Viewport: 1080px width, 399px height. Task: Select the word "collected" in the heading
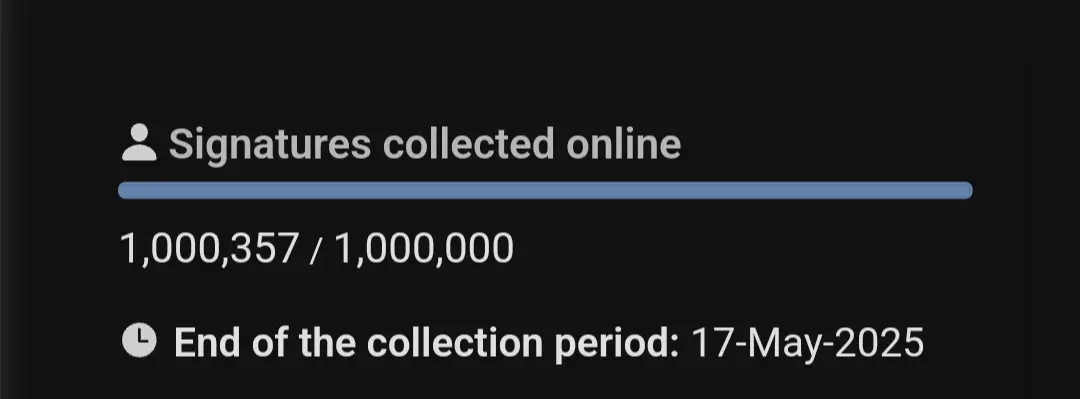coord(468,144)
